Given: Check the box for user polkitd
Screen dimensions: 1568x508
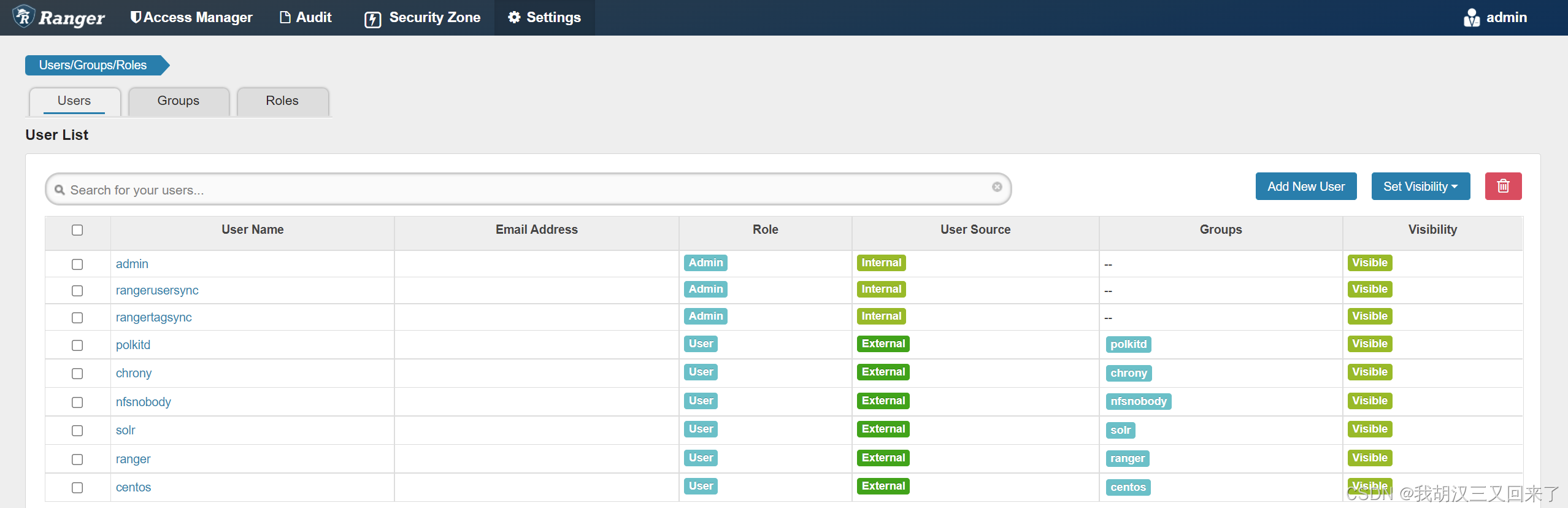Looking at the screenshot, I should tap(77, 345).
